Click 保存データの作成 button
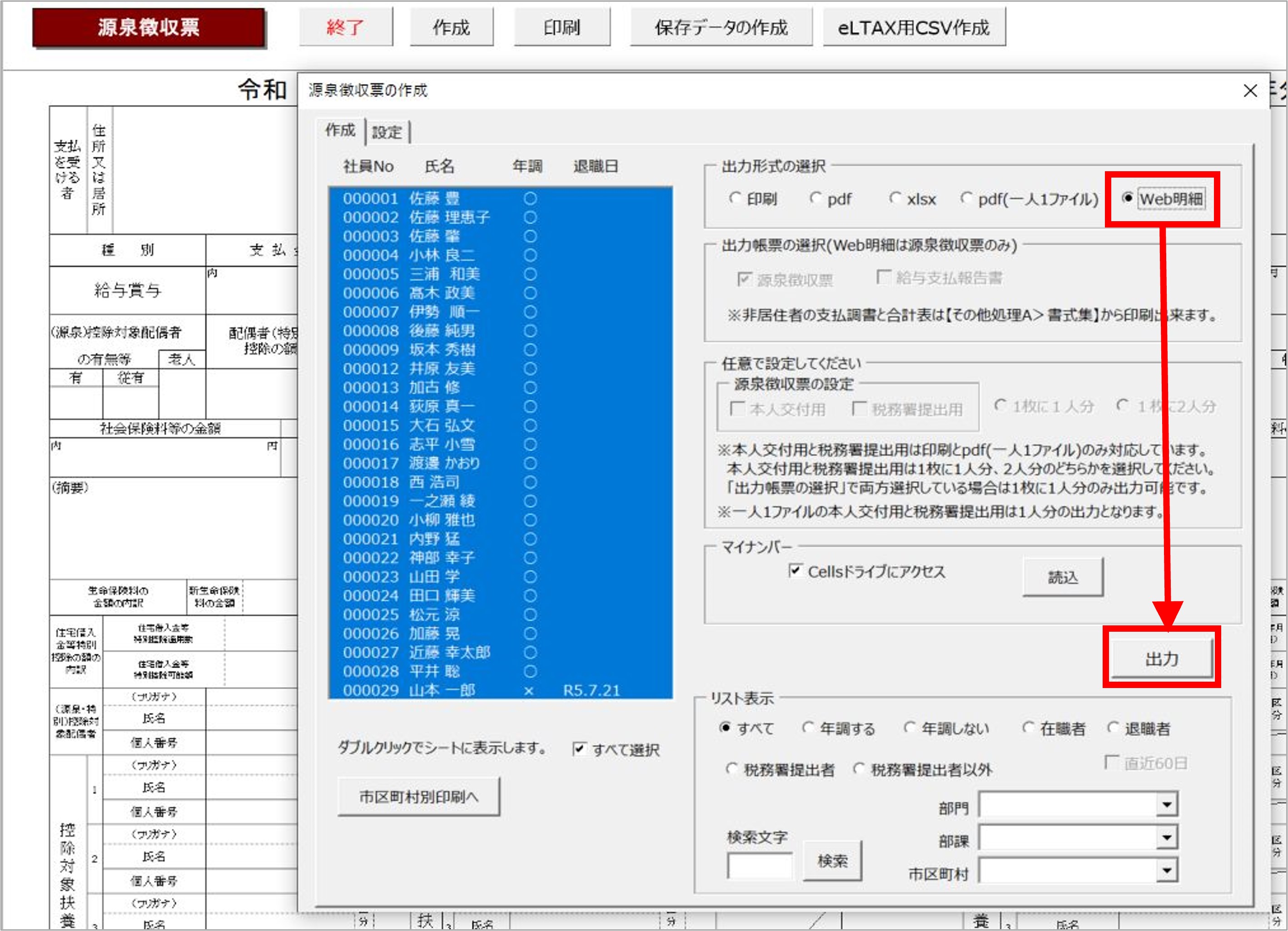1288x931 pixels. (x=721, y=27)
